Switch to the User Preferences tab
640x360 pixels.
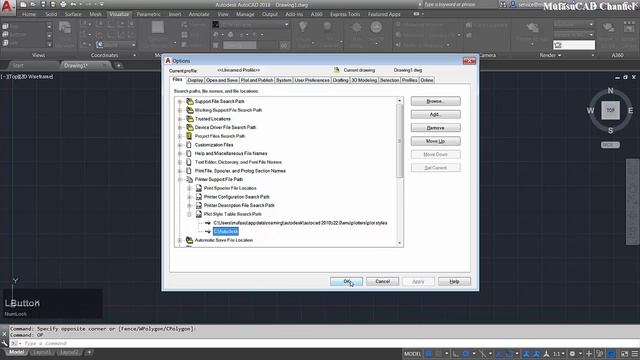tap(312, 80)
